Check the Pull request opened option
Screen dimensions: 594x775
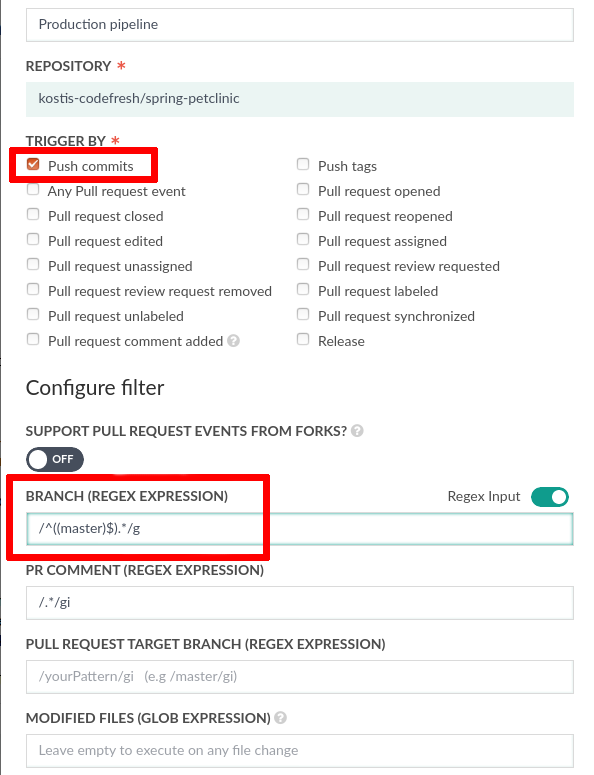(x=303, y=189)
